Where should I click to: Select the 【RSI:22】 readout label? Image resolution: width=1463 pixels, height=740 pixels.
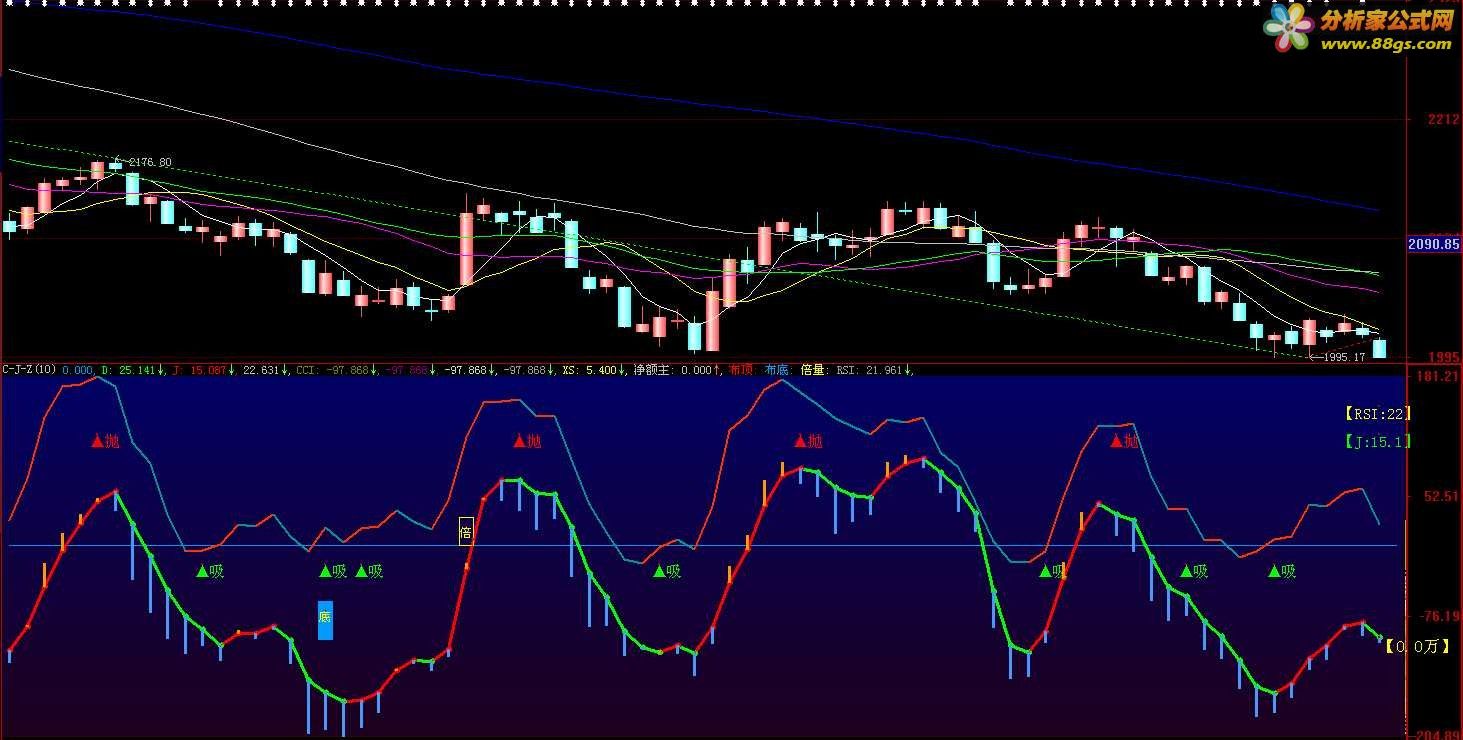point(1377,413)
